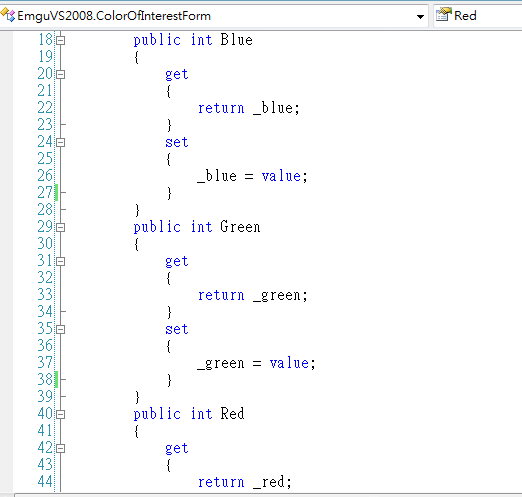Click the closing brace on line 28

coord(137,210)
